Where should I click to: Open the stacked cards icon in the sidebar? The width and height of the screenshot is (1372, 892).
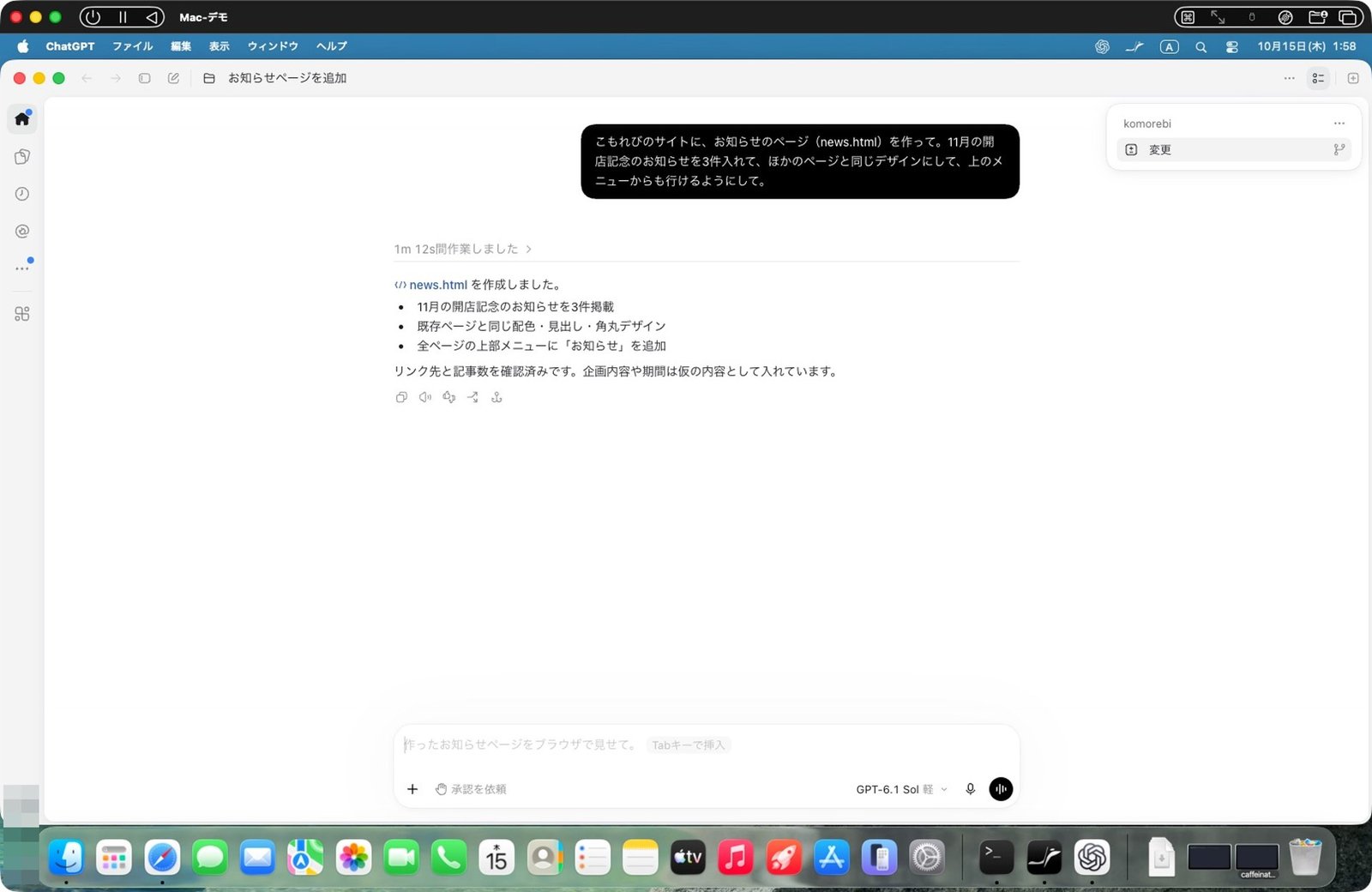coord(22,156)
